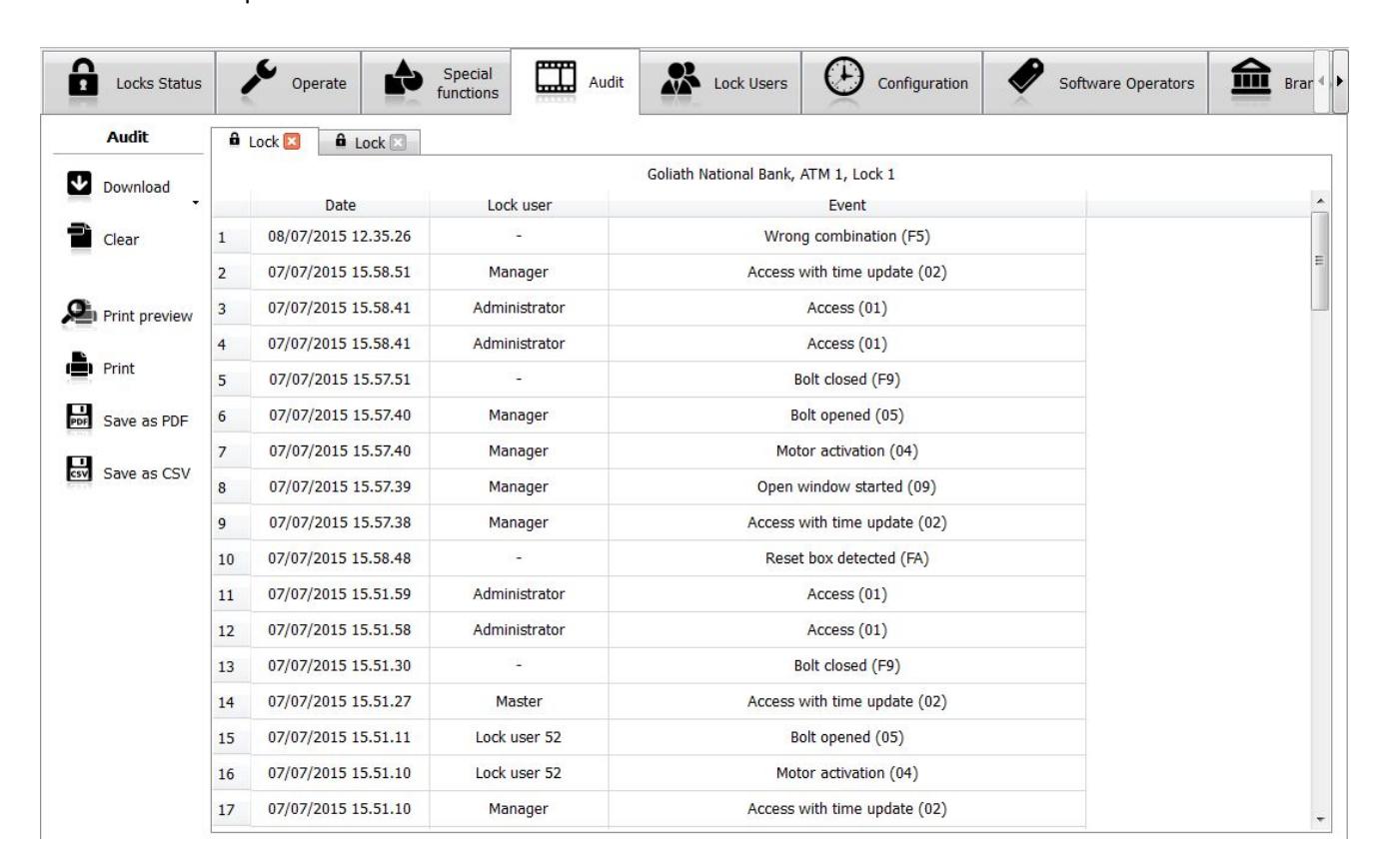The width and height of the screenshot is (1386, 868).
Task: Click the Download button label
Action: click(137, 187)
